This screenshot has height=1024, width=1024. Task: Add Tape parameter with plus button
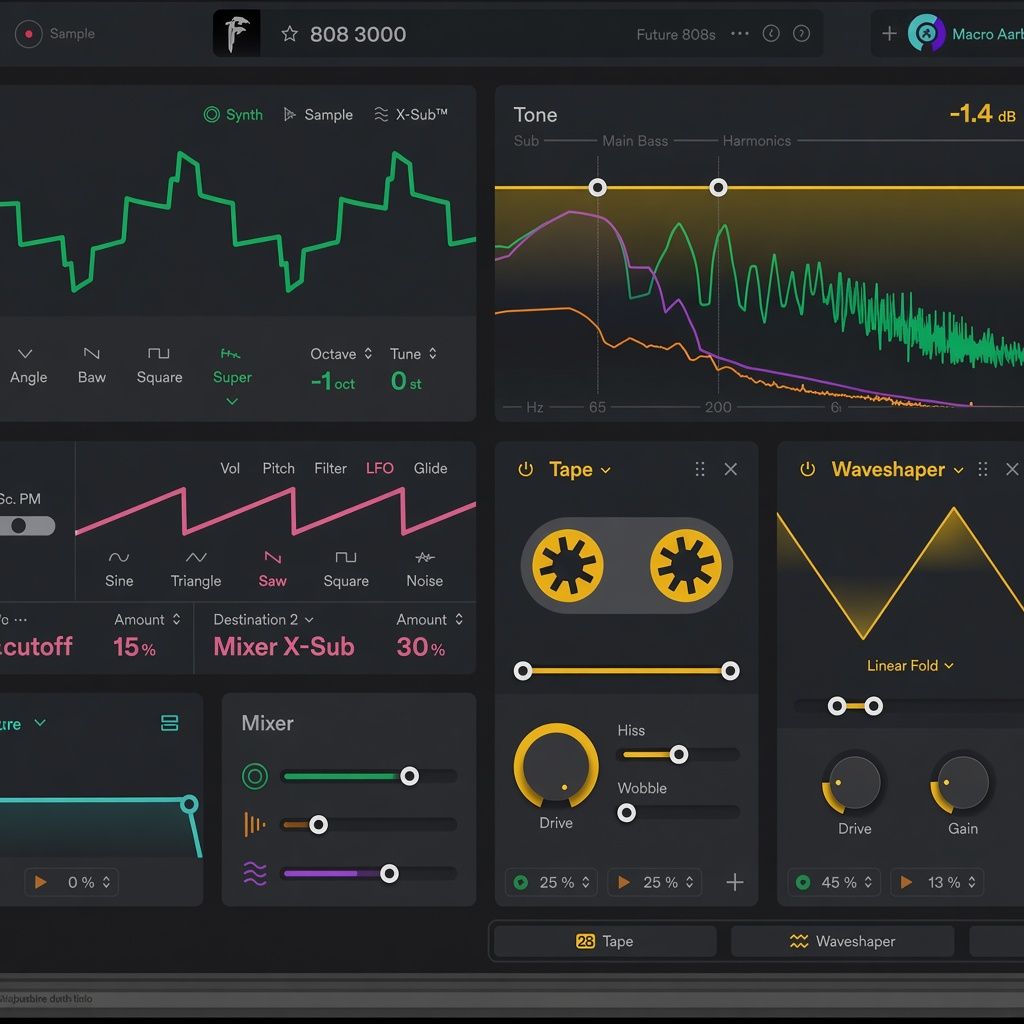point(735,882)
